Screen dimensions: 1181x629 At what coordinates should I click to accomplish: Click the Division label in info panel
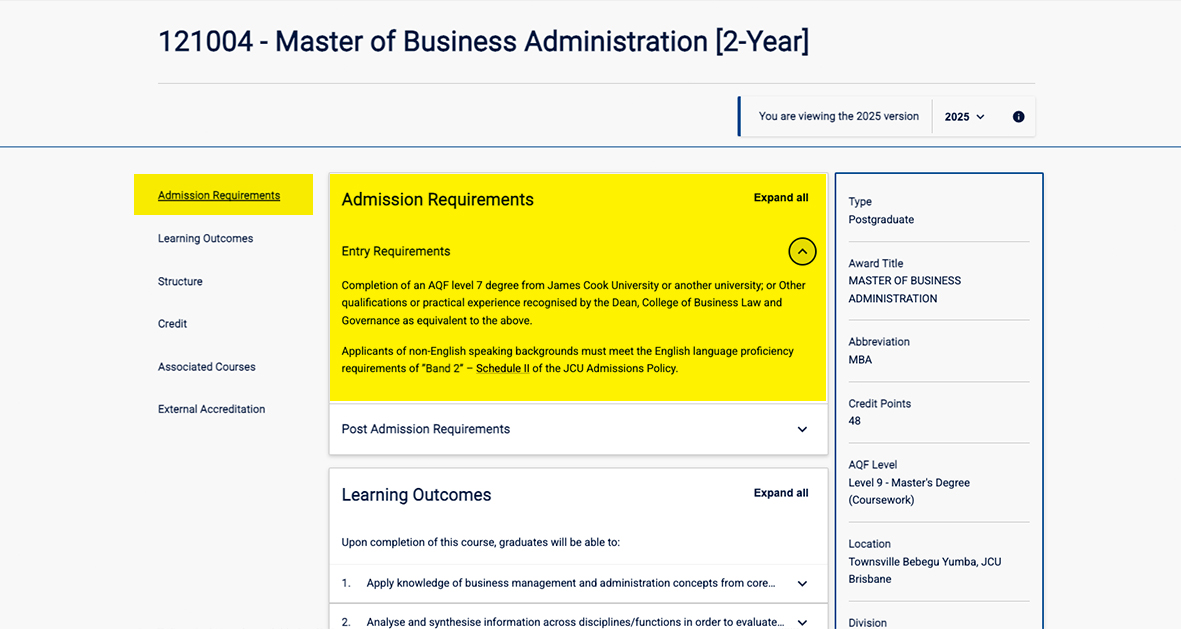point(868,623)
